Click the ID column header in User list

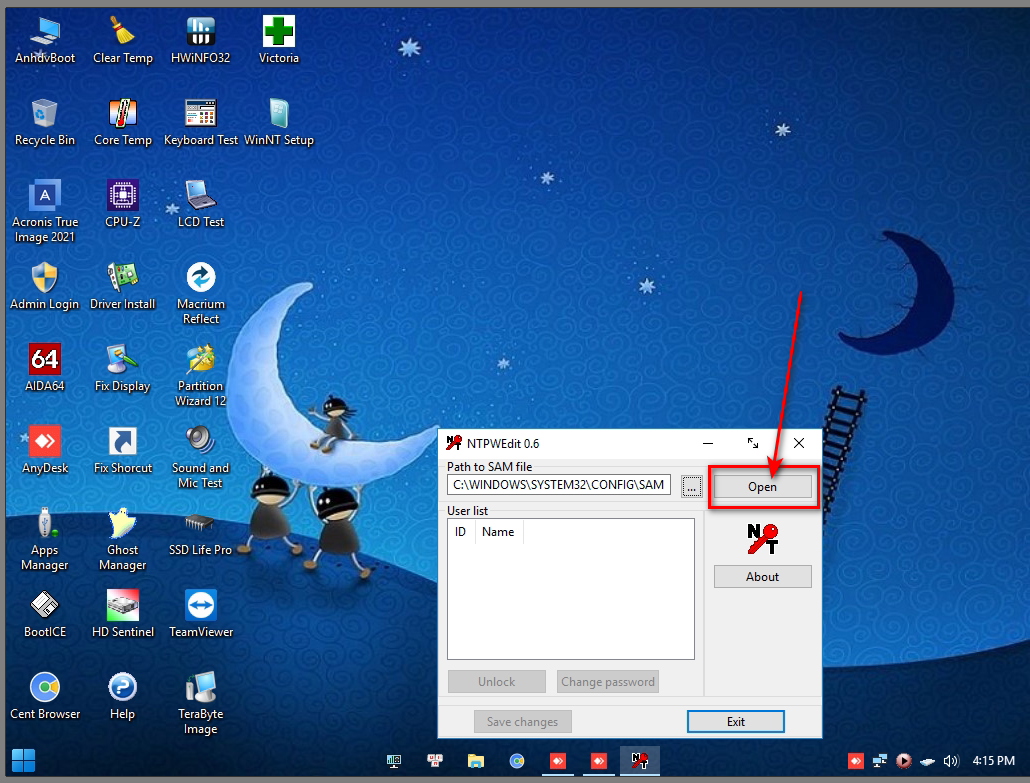(x=460, y=531)
